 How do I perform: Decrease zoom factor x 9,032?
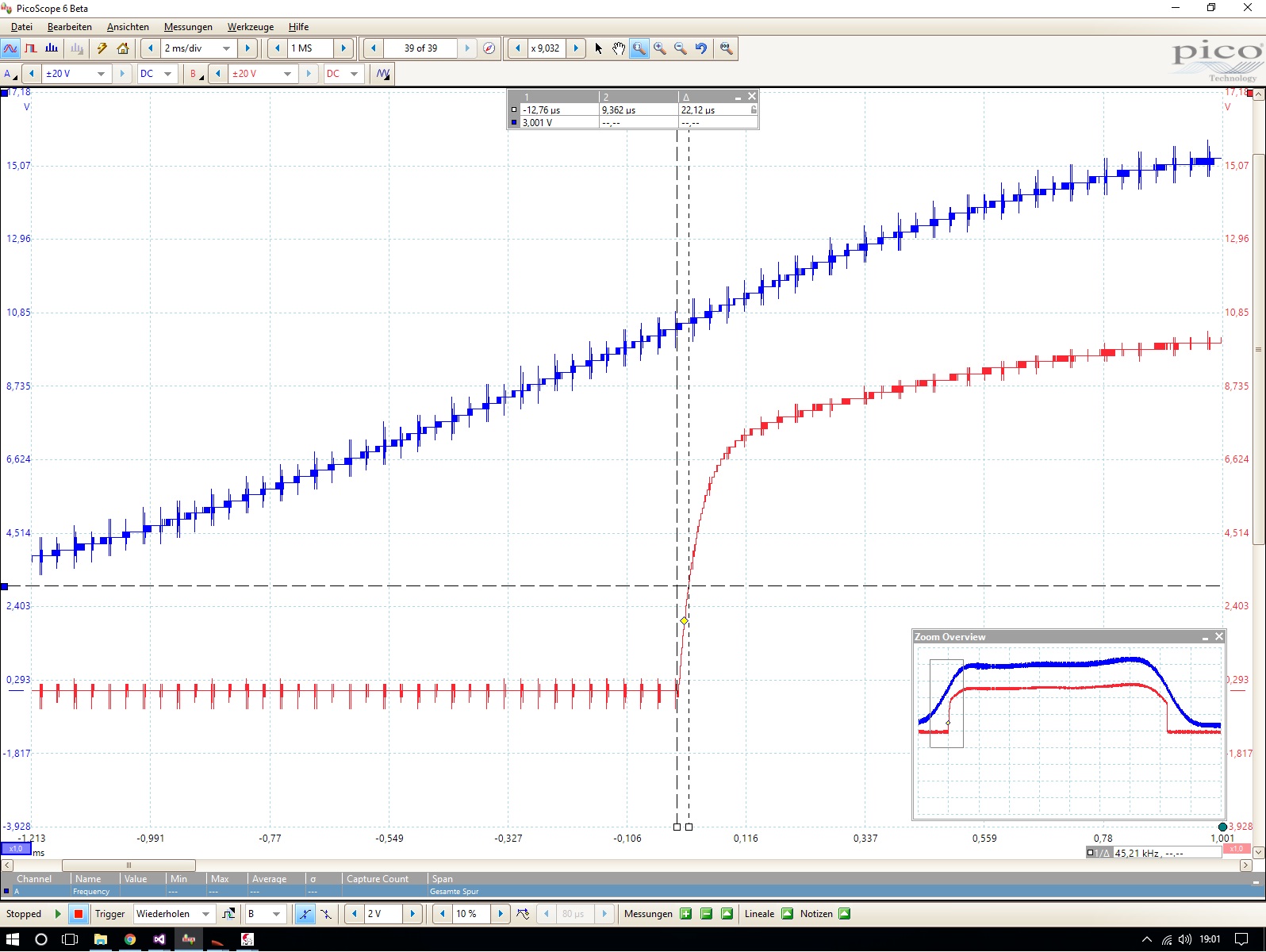[x=518, y=48]
